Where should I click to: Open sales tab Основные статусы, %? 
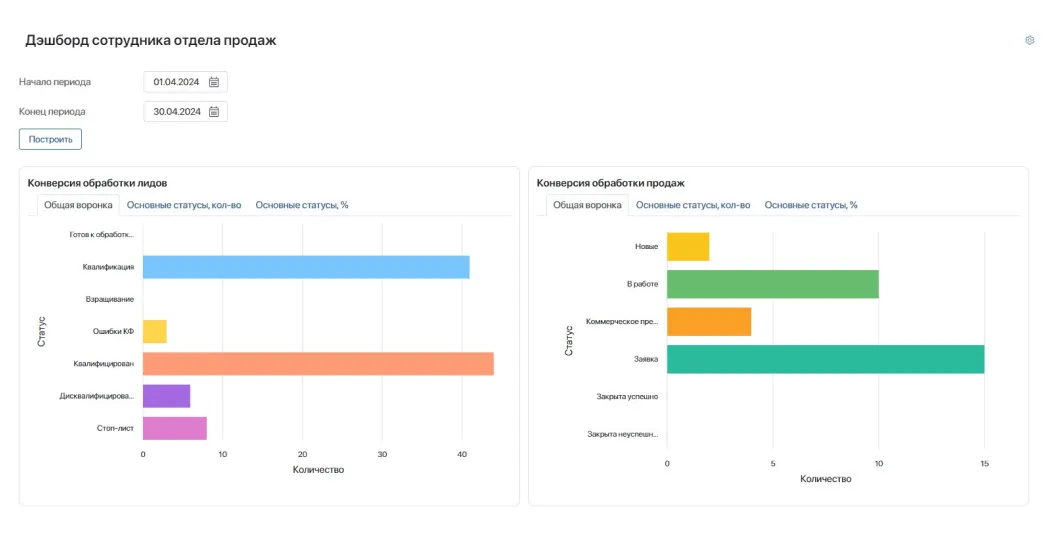pyautogui.click(x=811, y=205)
